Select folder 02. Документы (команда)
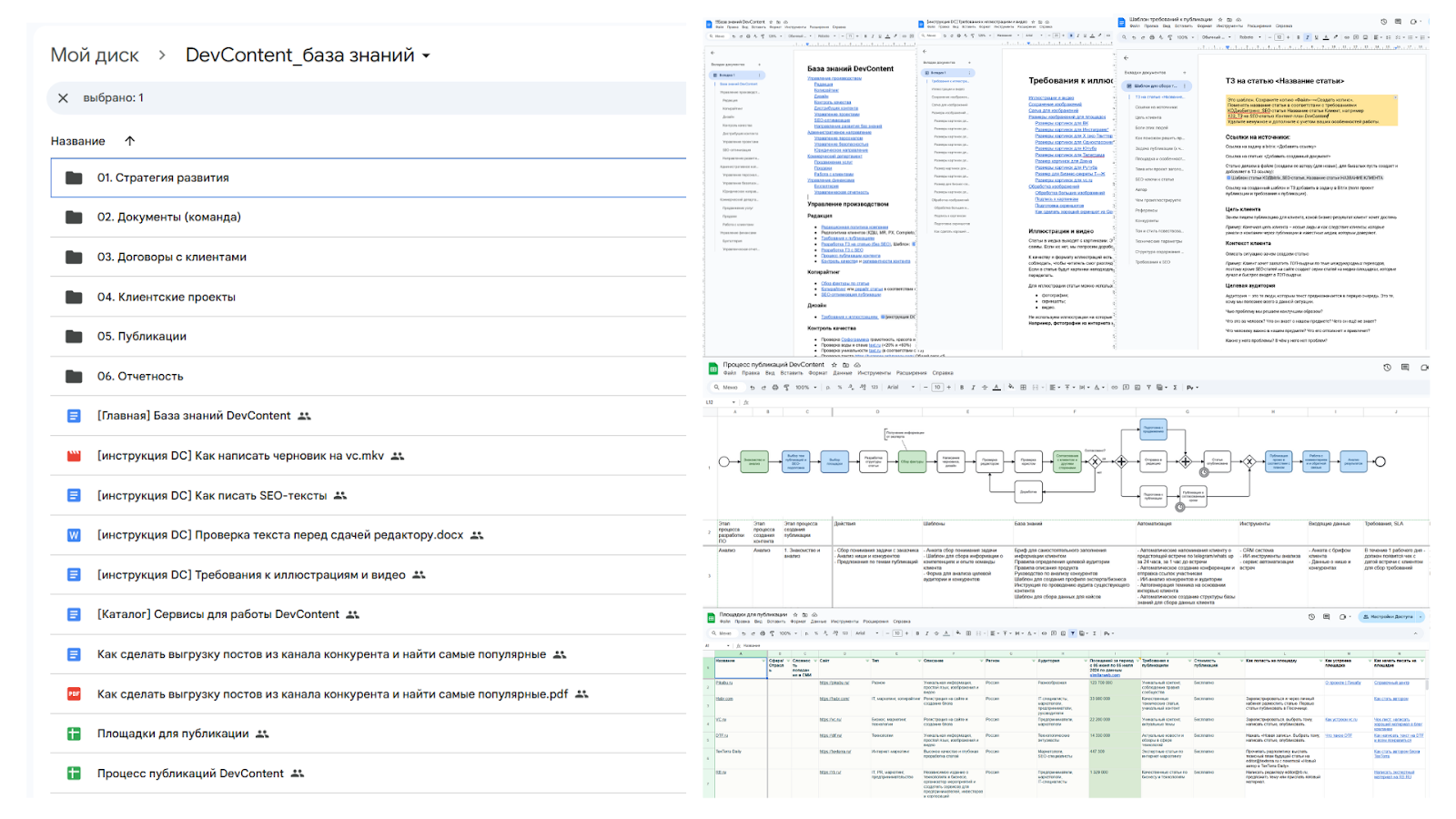 (369, 217)
